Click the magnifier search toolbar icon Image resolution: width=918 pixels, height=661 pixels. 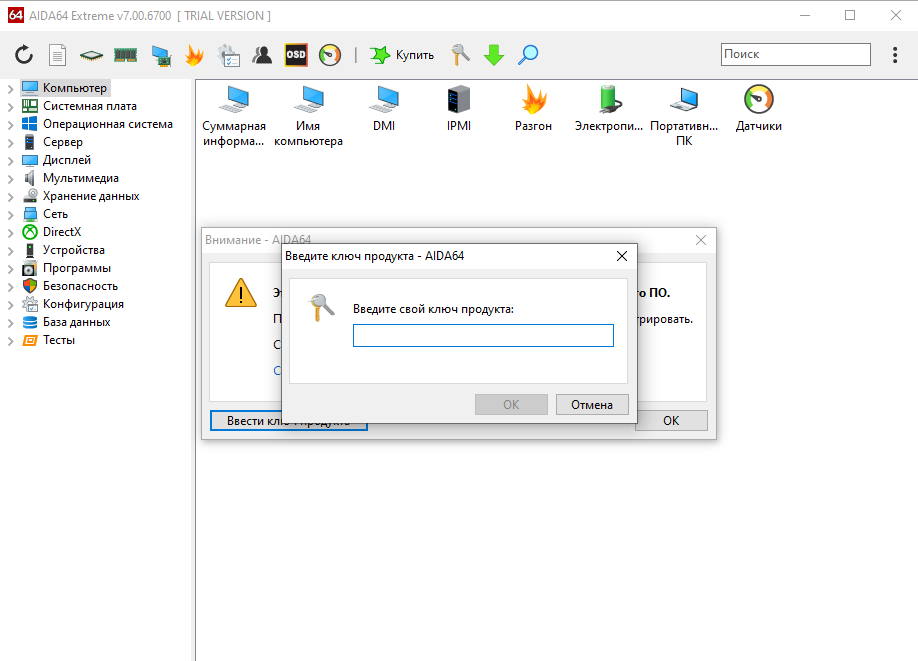point(528,55)
